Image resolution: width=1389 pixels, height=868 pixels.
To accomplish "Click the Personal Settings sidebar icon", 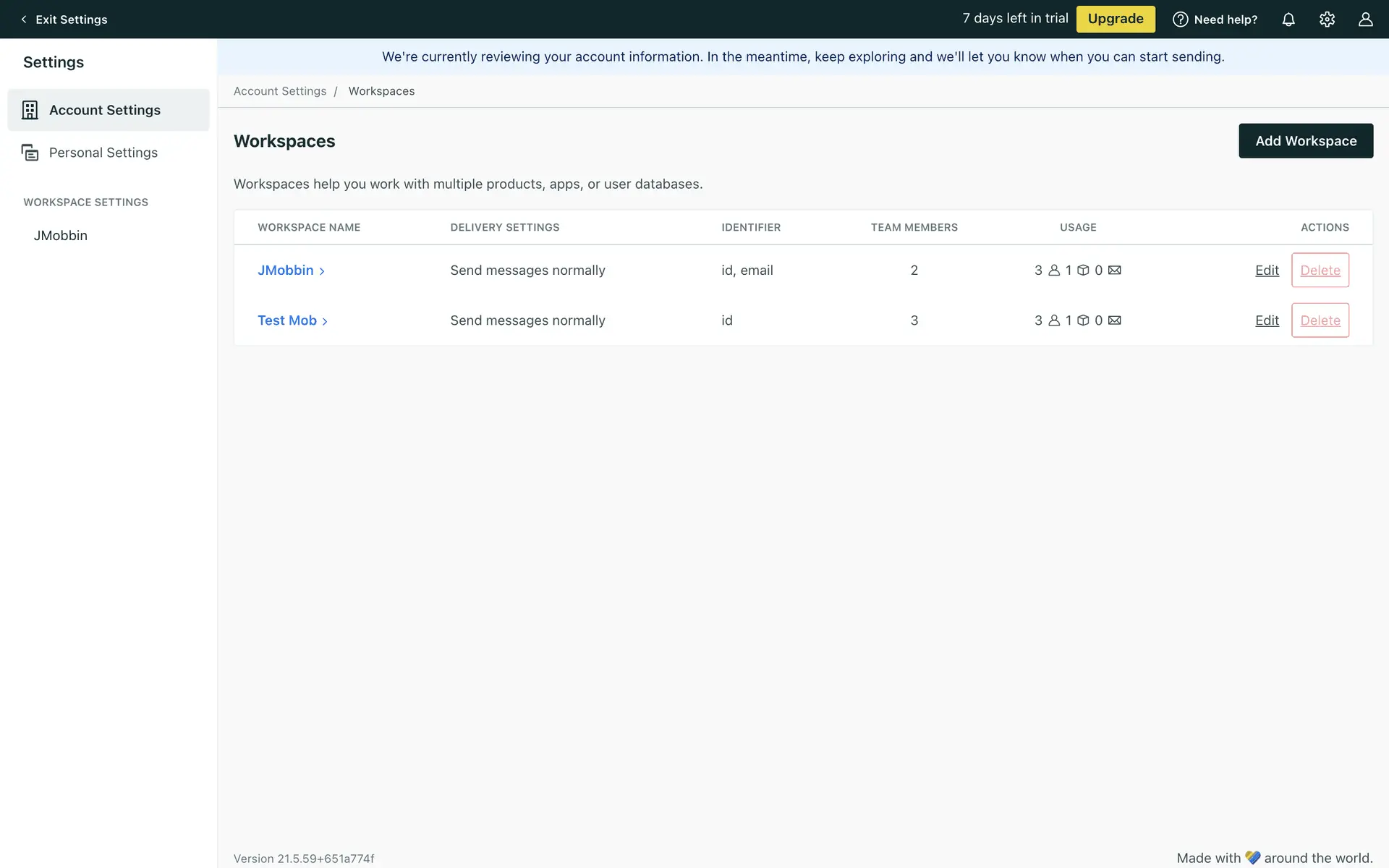I will pyautogui.click(x=30, y=153).
